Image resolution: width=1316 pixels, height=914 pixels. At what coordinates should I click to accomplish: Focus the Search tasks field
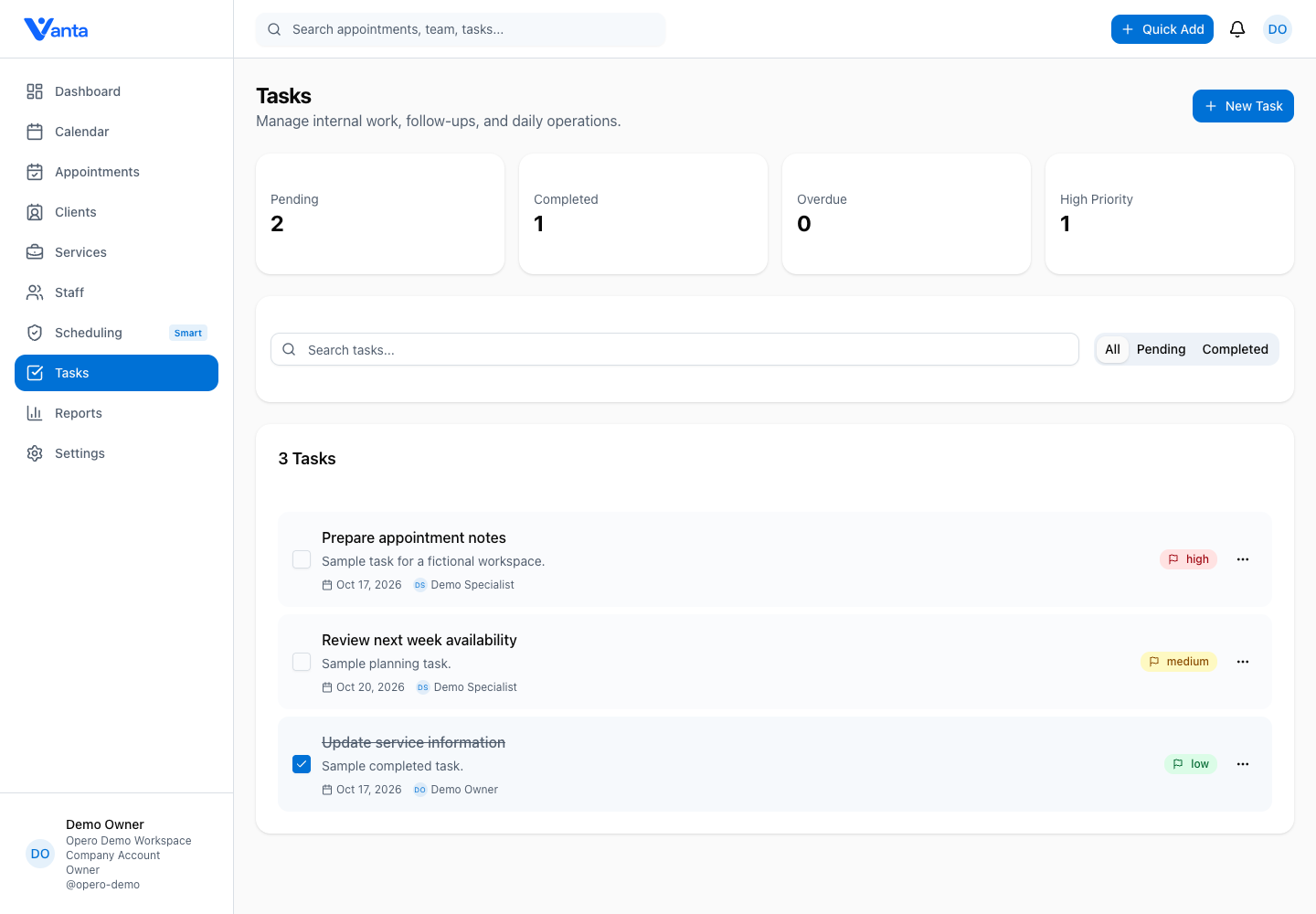point(674,349)
